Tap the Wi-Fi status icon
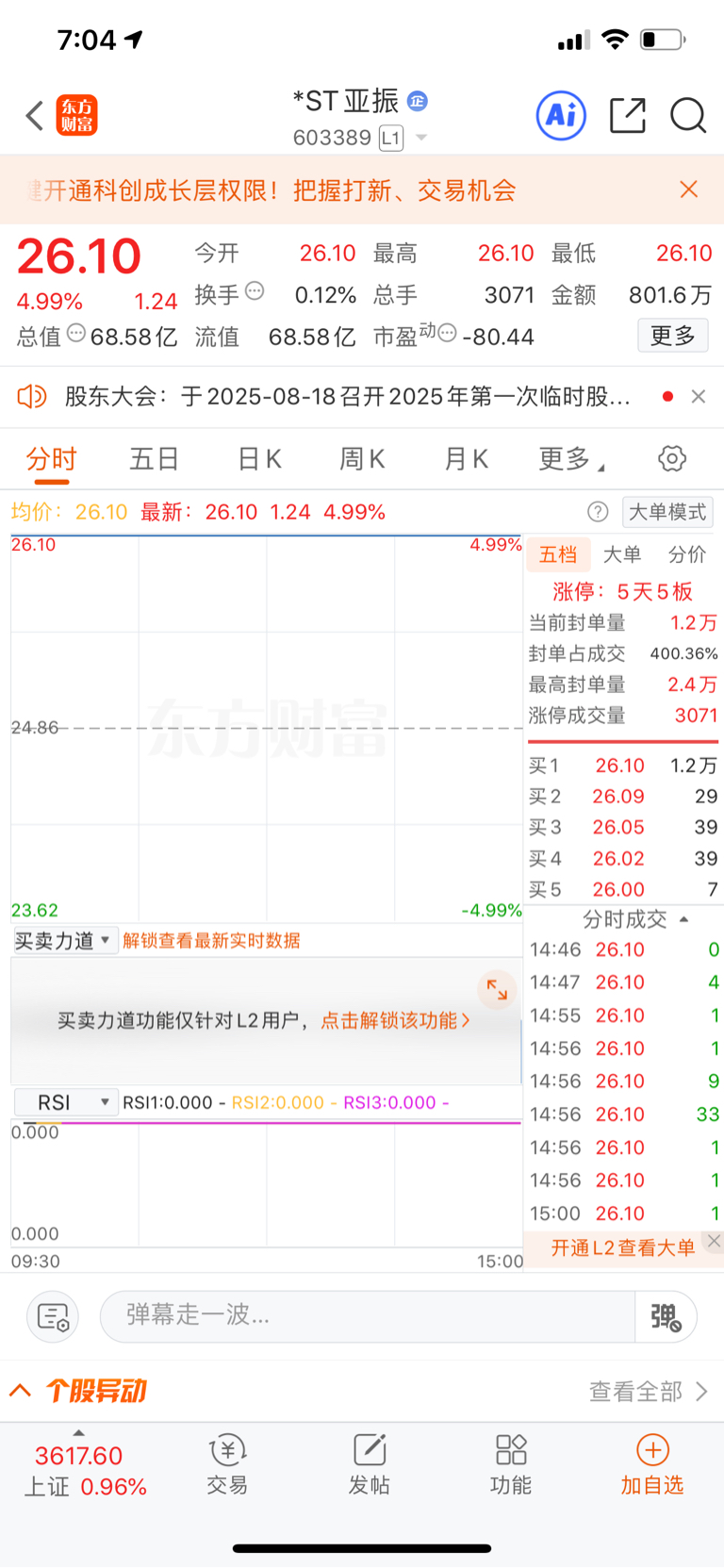 tap(616, 40)
